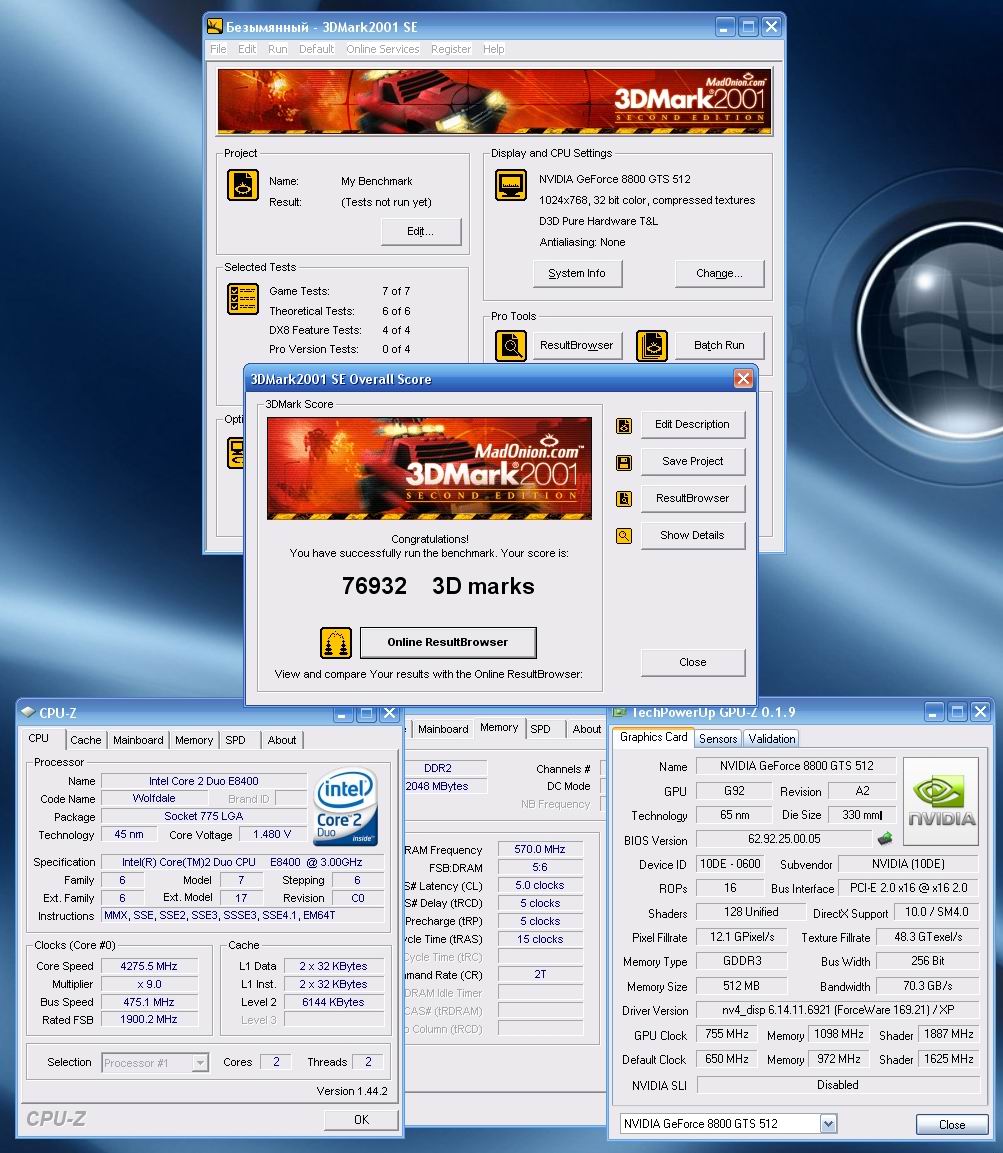1003x1153 pixels.
Task: Click Edit Description button
Action: point(693,425)
